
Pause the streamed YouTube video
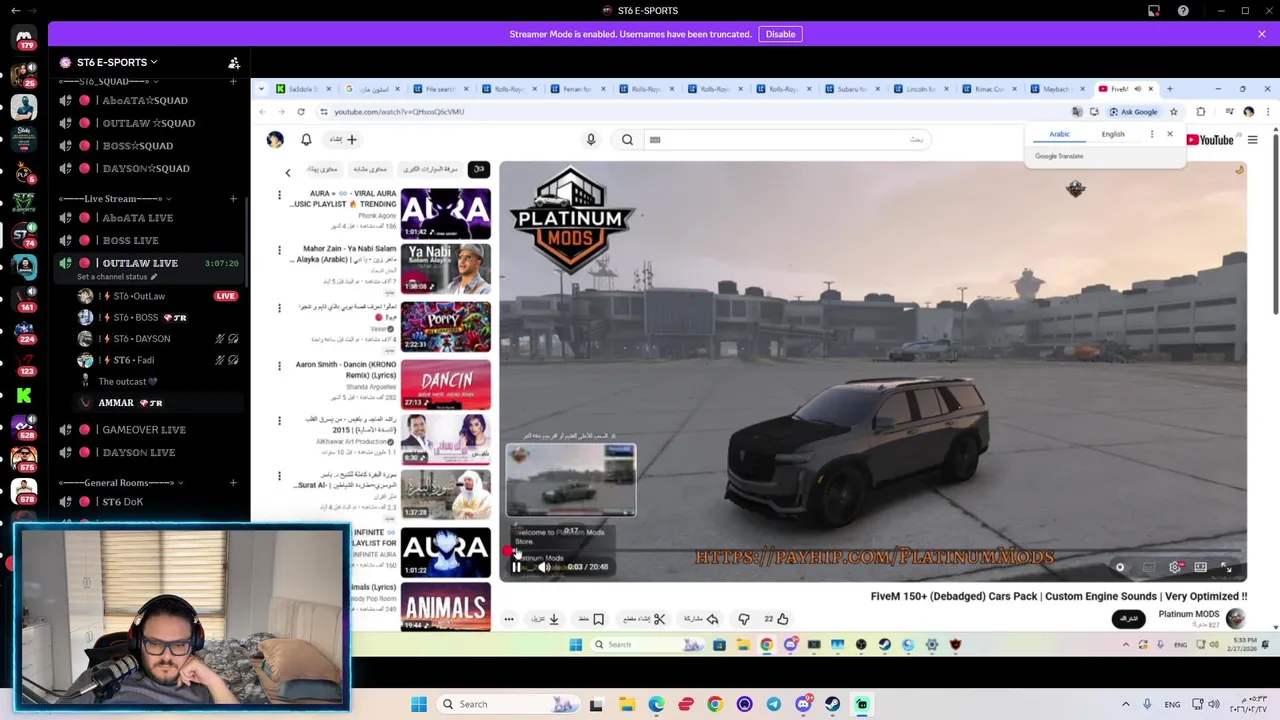pyautogui.click(x=516, y=567)
